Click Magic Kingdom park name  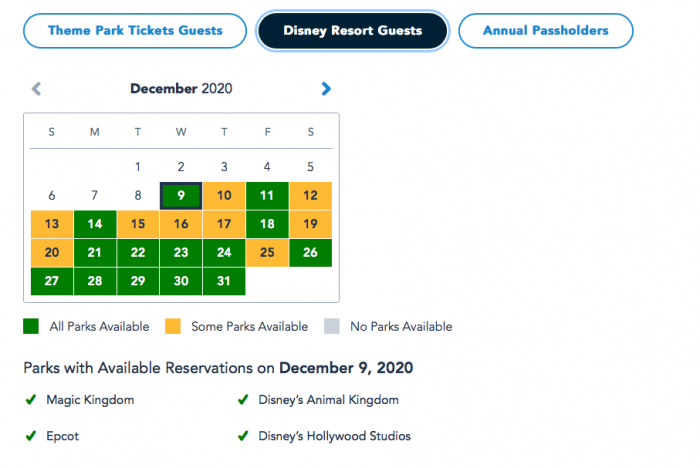(x=90, y=400)
